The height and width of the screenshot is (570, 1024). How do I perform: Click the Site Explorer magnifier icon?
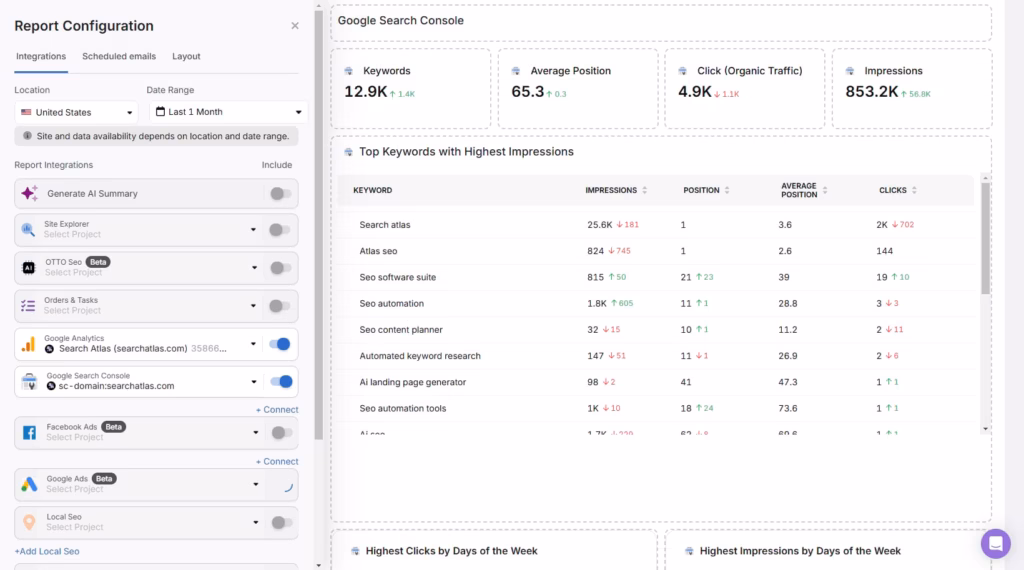point(29,230)
